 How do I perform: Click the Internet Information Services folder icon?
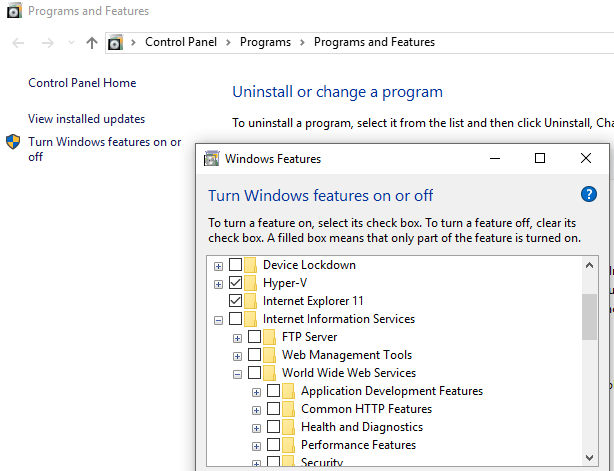point(251,319)
